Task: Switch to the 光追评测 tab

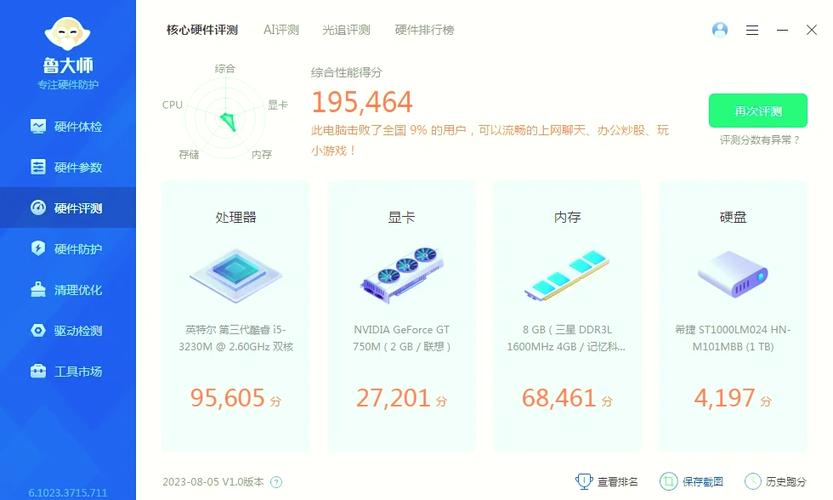Action: [346, 30]
